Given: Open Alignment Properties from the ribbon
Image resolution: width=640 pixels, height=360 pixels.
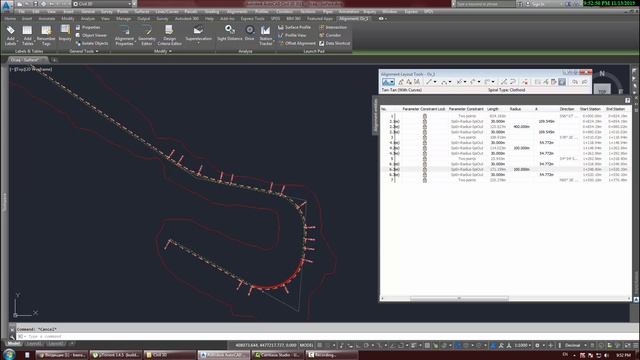Looking at the screenshot, I should point(124,35).
